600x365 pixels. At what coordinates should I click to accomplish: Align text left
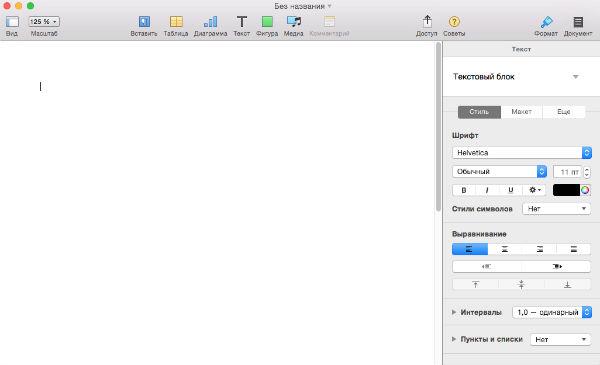[470, 249]
